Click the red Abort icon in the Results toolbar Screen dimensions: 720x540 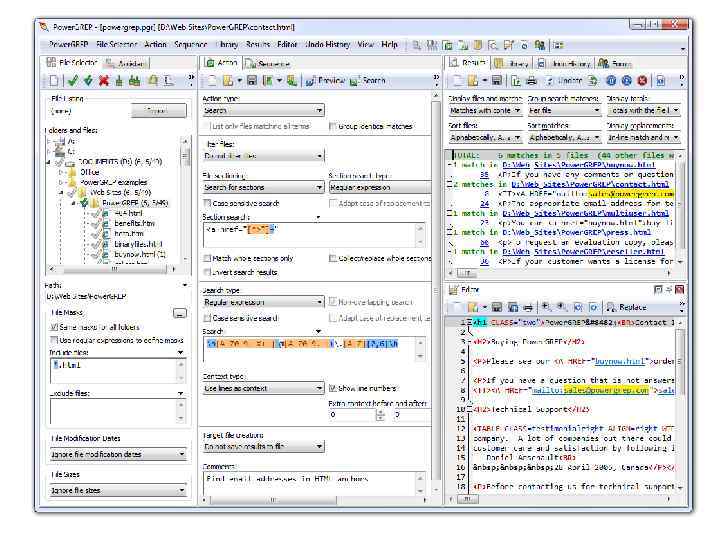coord(642,81)
